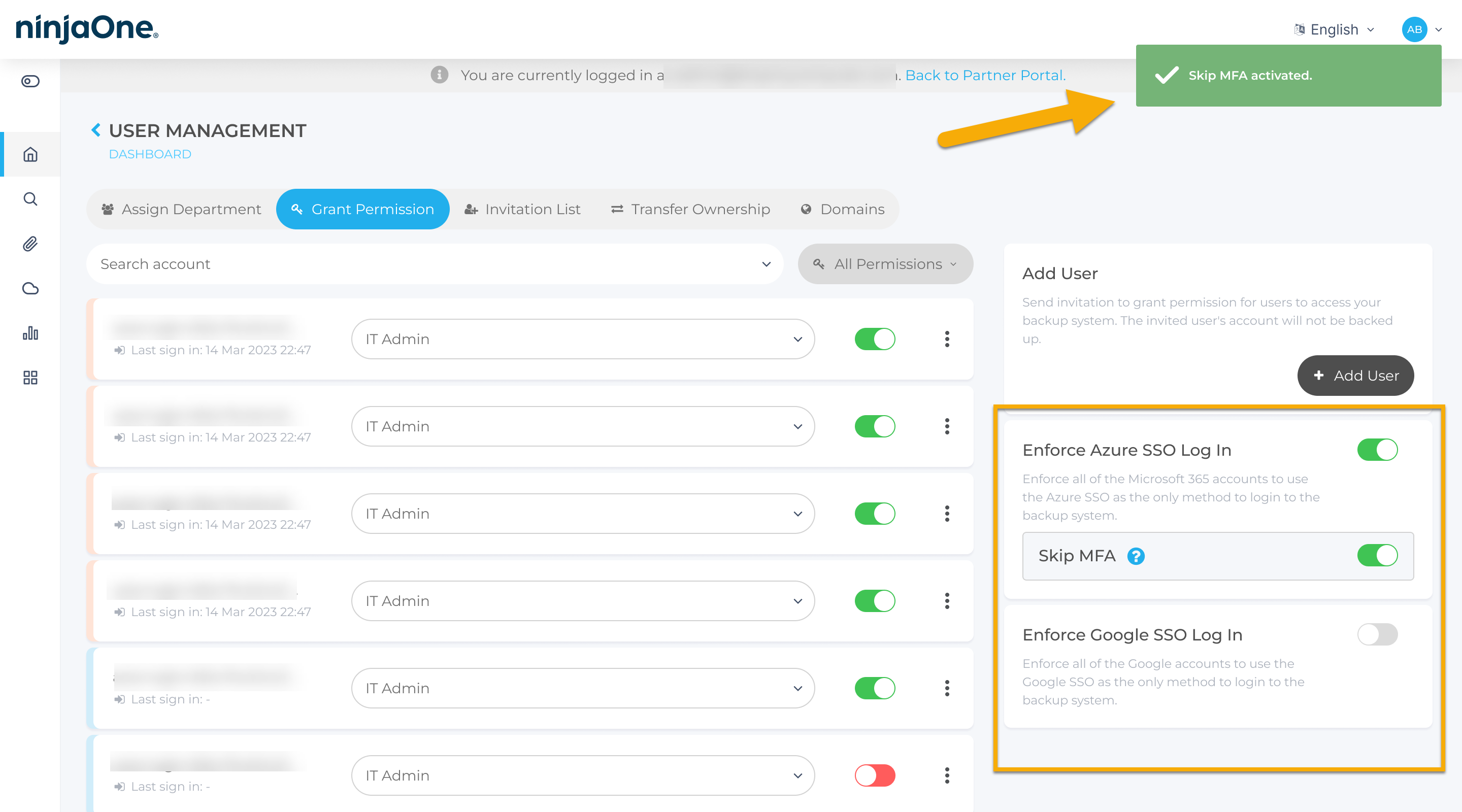Expand the user menu chevron beside avatar
Viewport: 1462px width, 812px height.
tap(1439, 29)
